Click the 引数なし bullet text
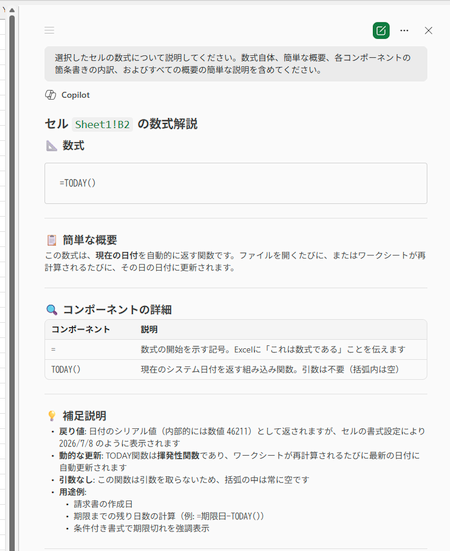 (184, 480)
